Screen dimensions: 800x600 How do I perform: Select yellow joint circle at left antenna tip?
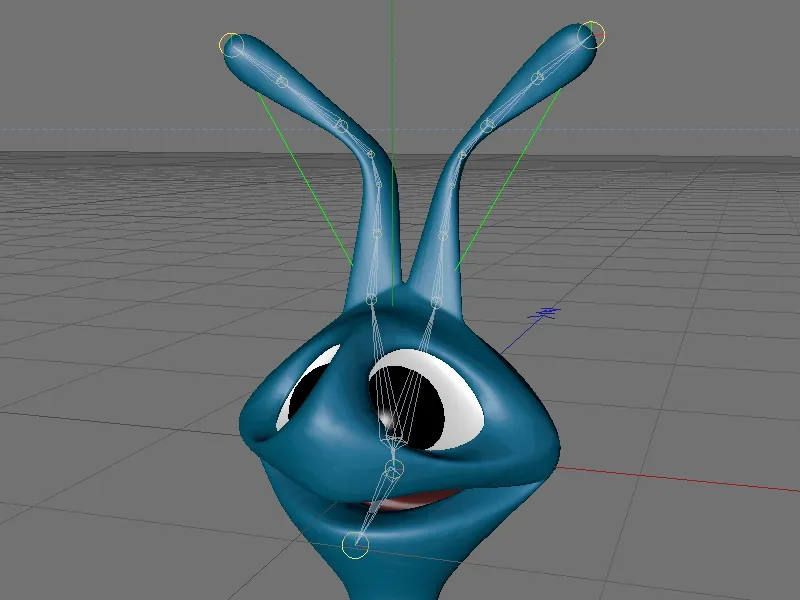(x=232, y=44)
